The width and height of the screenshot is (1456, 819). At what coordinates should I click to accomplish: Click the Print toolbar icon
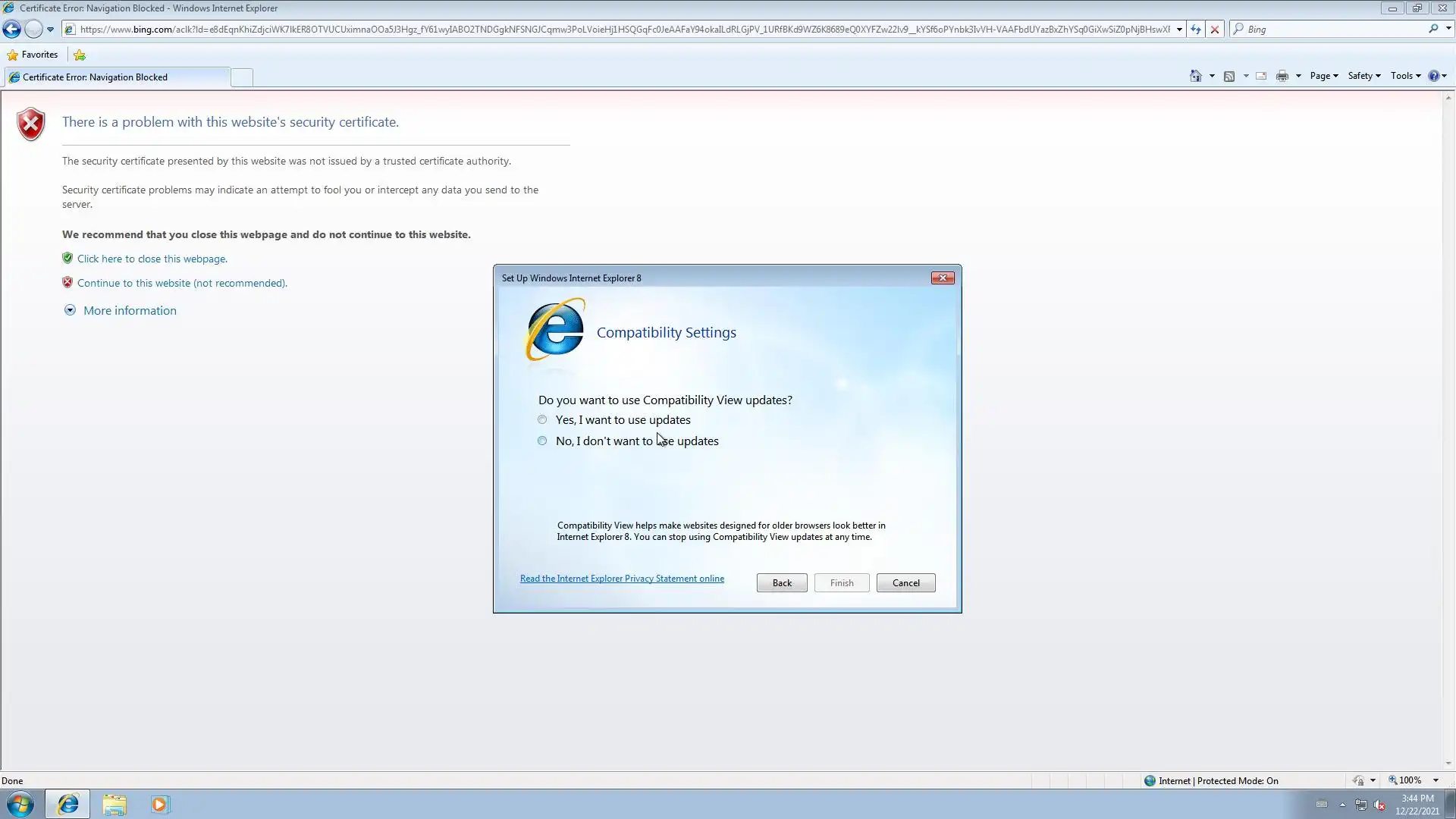click(x=1282, y=76)
